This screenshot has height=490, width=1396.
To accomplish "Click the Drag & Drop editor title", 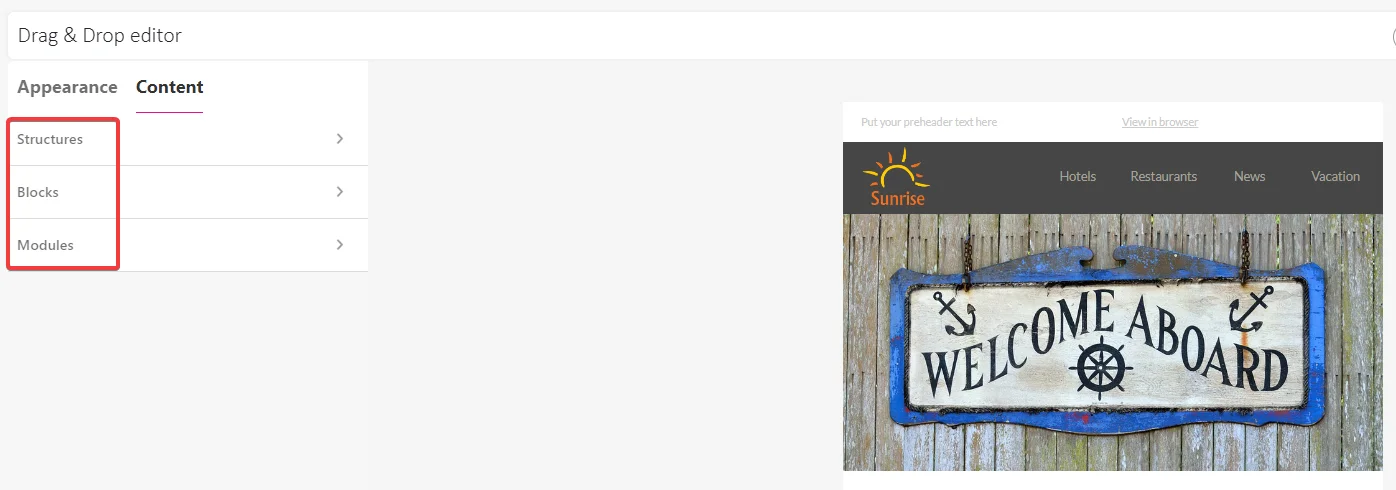I will click(100, 36).
